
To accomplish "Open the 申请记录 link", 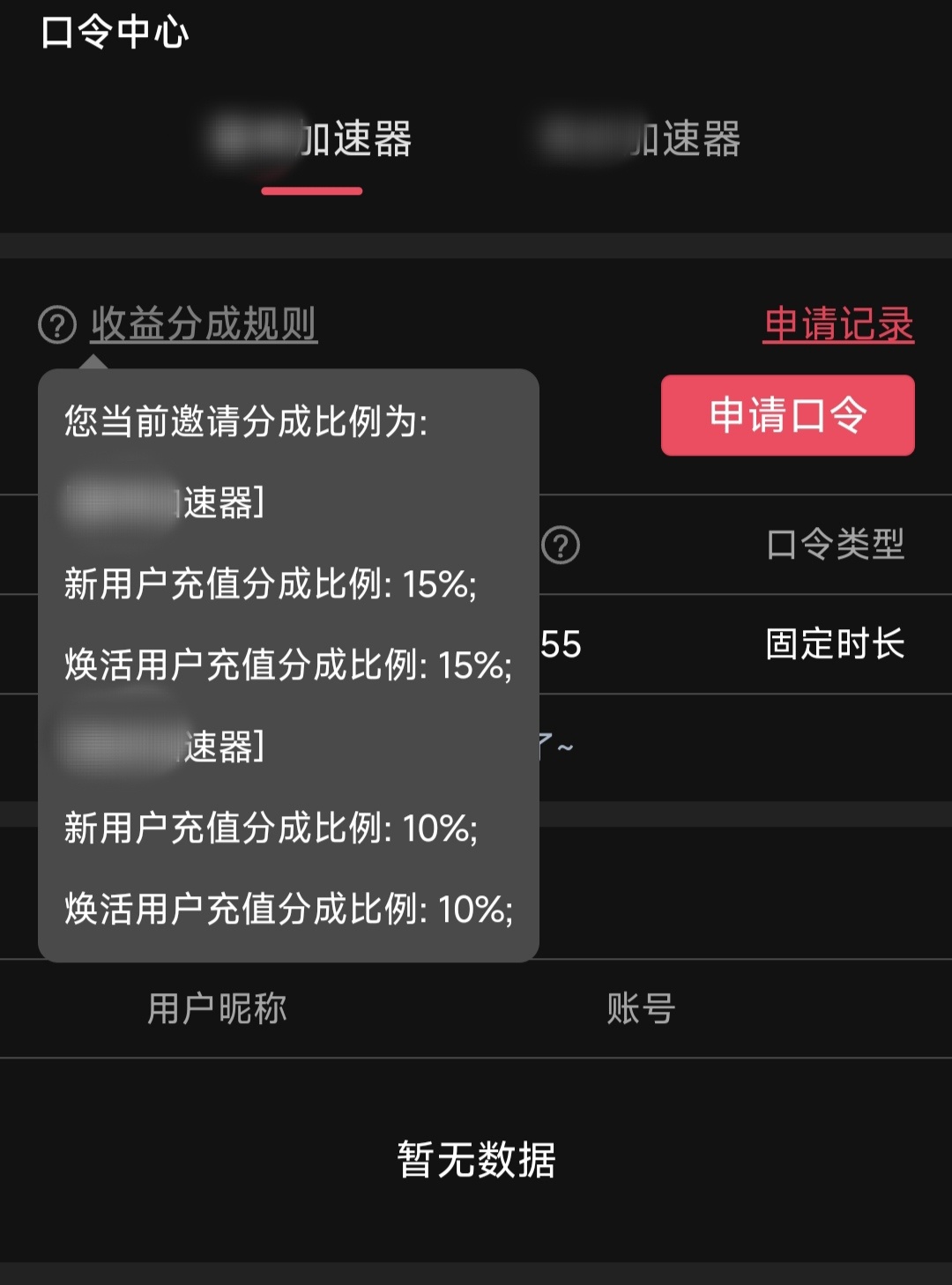I will click(x=837, y=325).
